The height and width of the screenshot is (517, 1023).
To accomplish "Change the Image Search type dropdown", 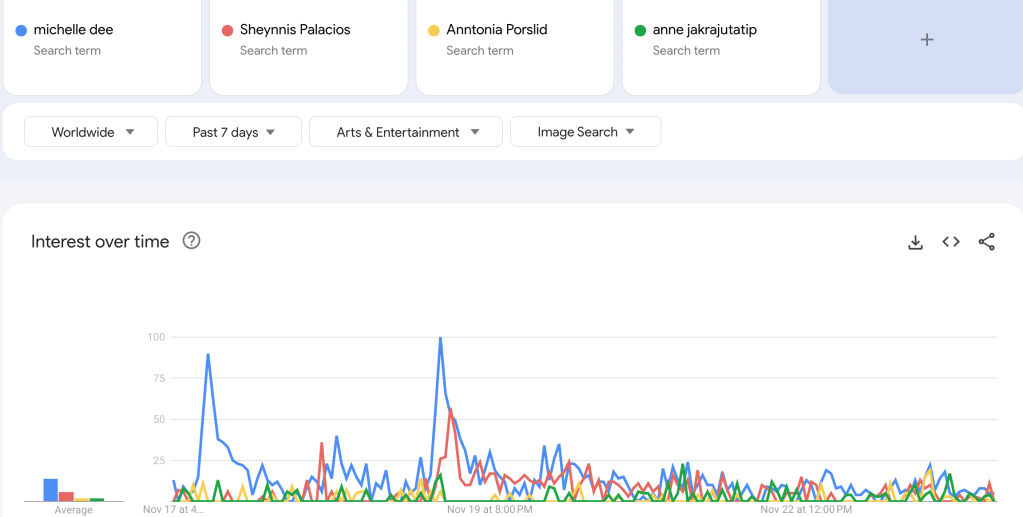I will point(585,132).
